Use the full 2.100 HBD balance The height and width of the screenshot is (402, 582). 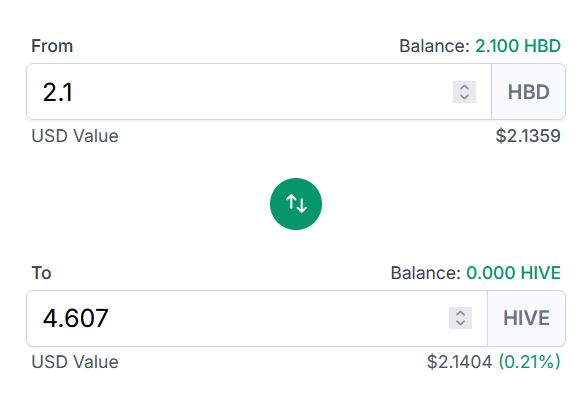[x=518, y=46]
